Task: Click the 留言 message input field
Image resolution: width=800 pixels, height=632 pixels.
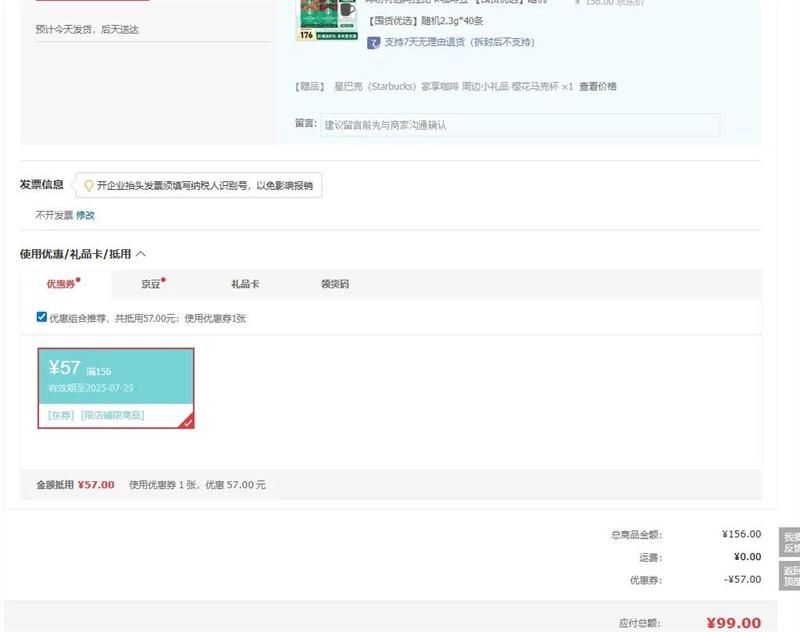Action: coord(519,125)
